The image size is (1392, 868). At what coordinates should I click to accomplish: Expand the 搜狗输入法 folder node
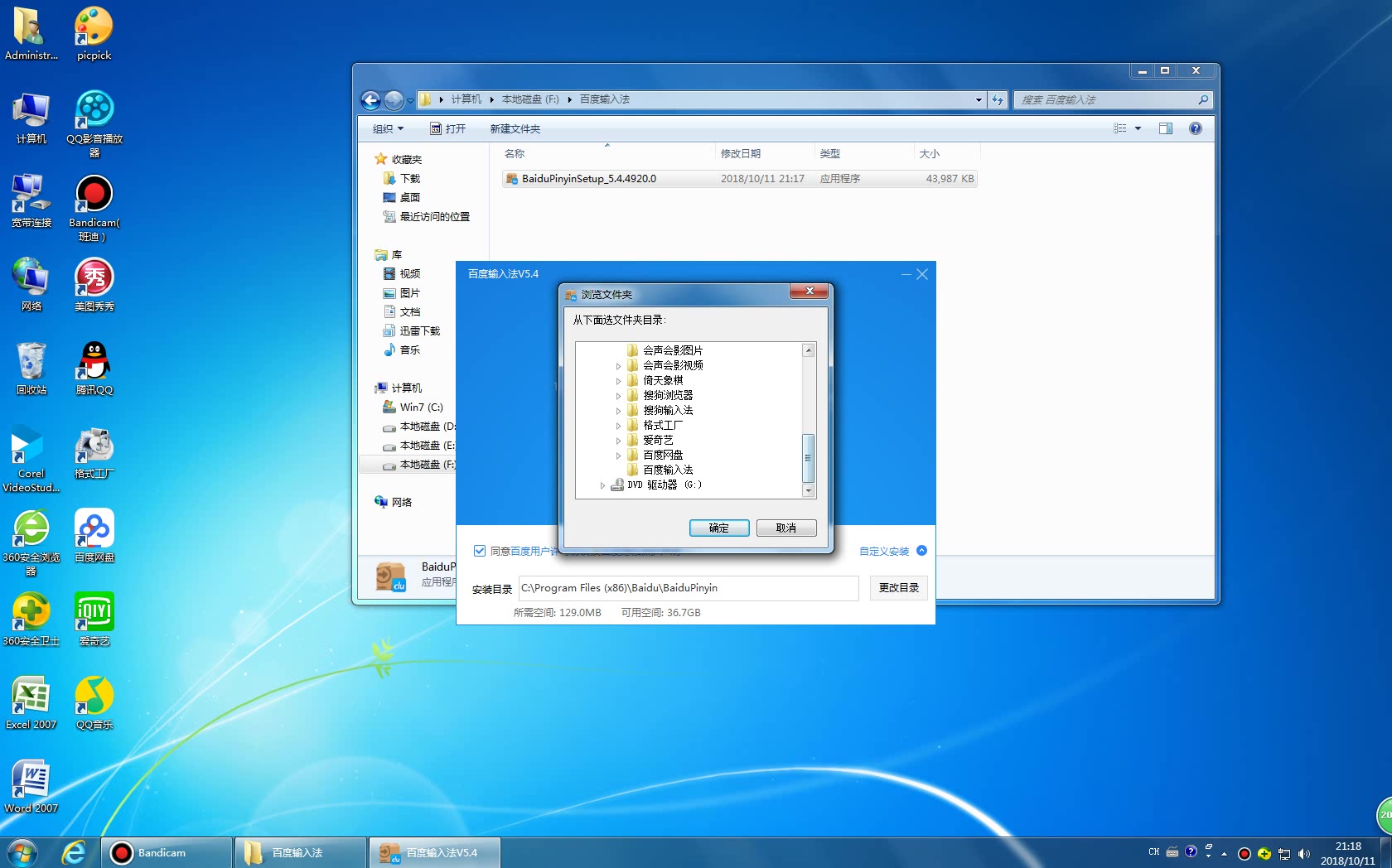[x=618, y=411]
